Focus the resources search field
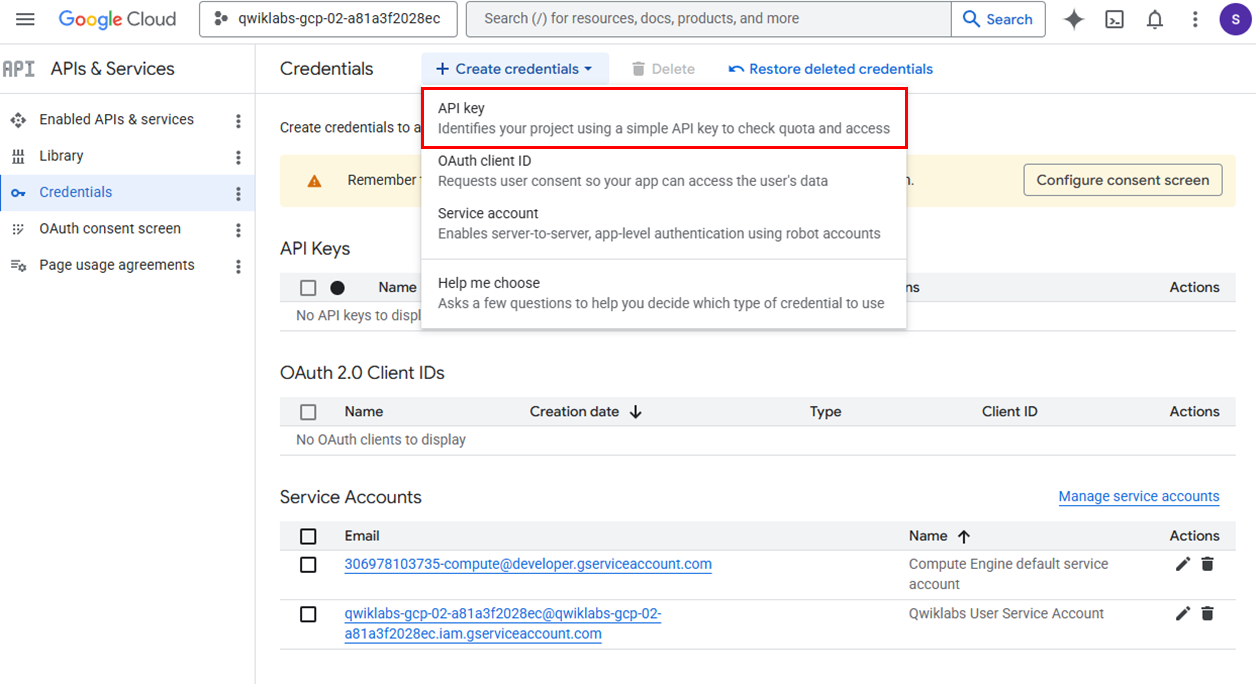Screen dimensions: 1256x684 709,19
